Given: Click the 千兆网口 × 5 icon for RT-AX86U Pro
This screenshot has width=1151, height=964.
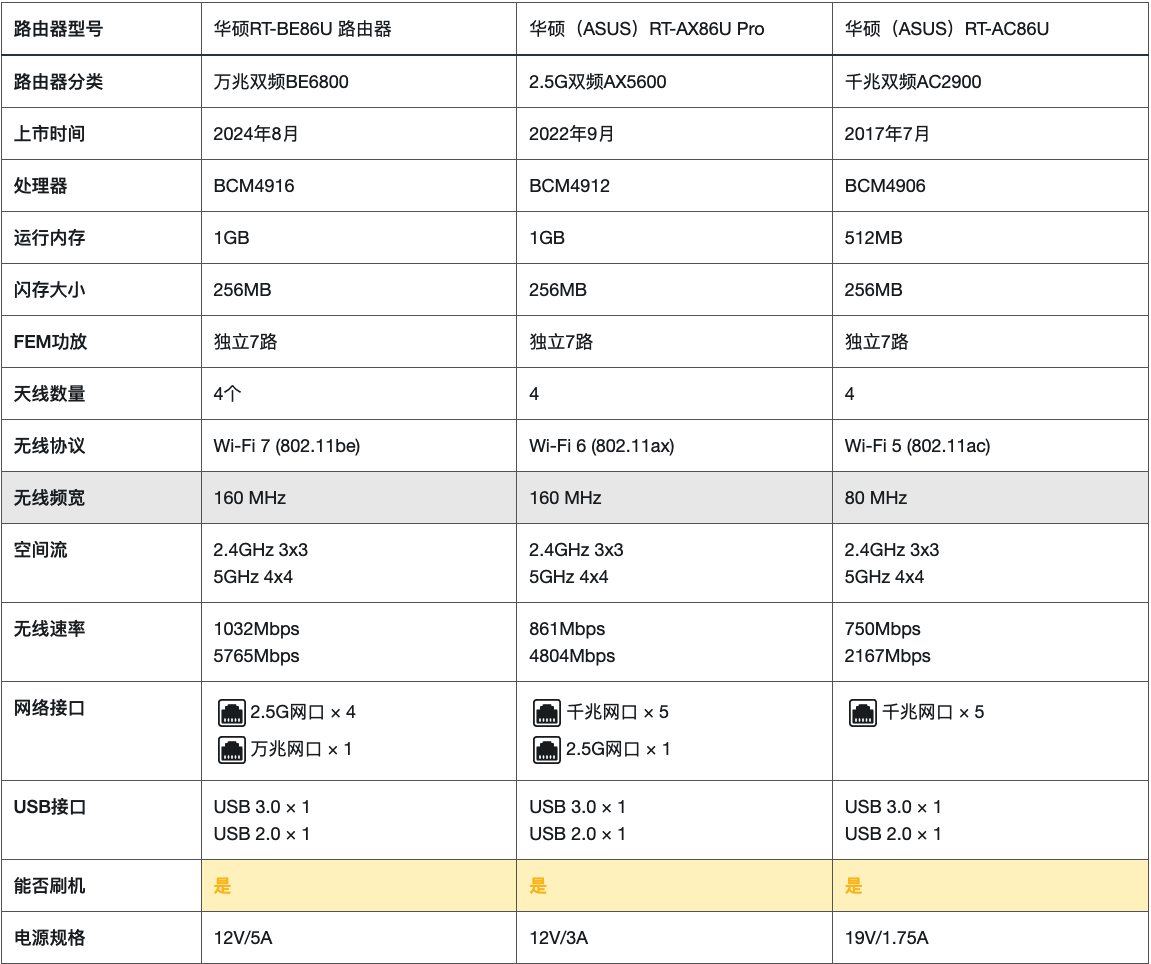Looking at the screenshot, I should pos(547,713).
